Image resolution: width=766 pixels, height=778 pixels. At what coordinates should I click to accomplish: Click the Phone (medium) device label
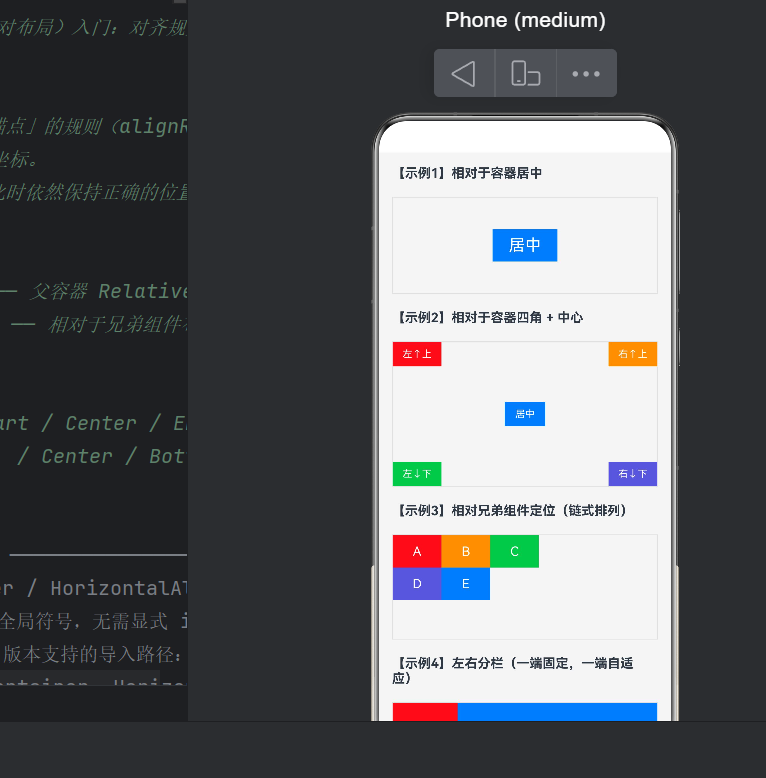click(x=525, y=20)
